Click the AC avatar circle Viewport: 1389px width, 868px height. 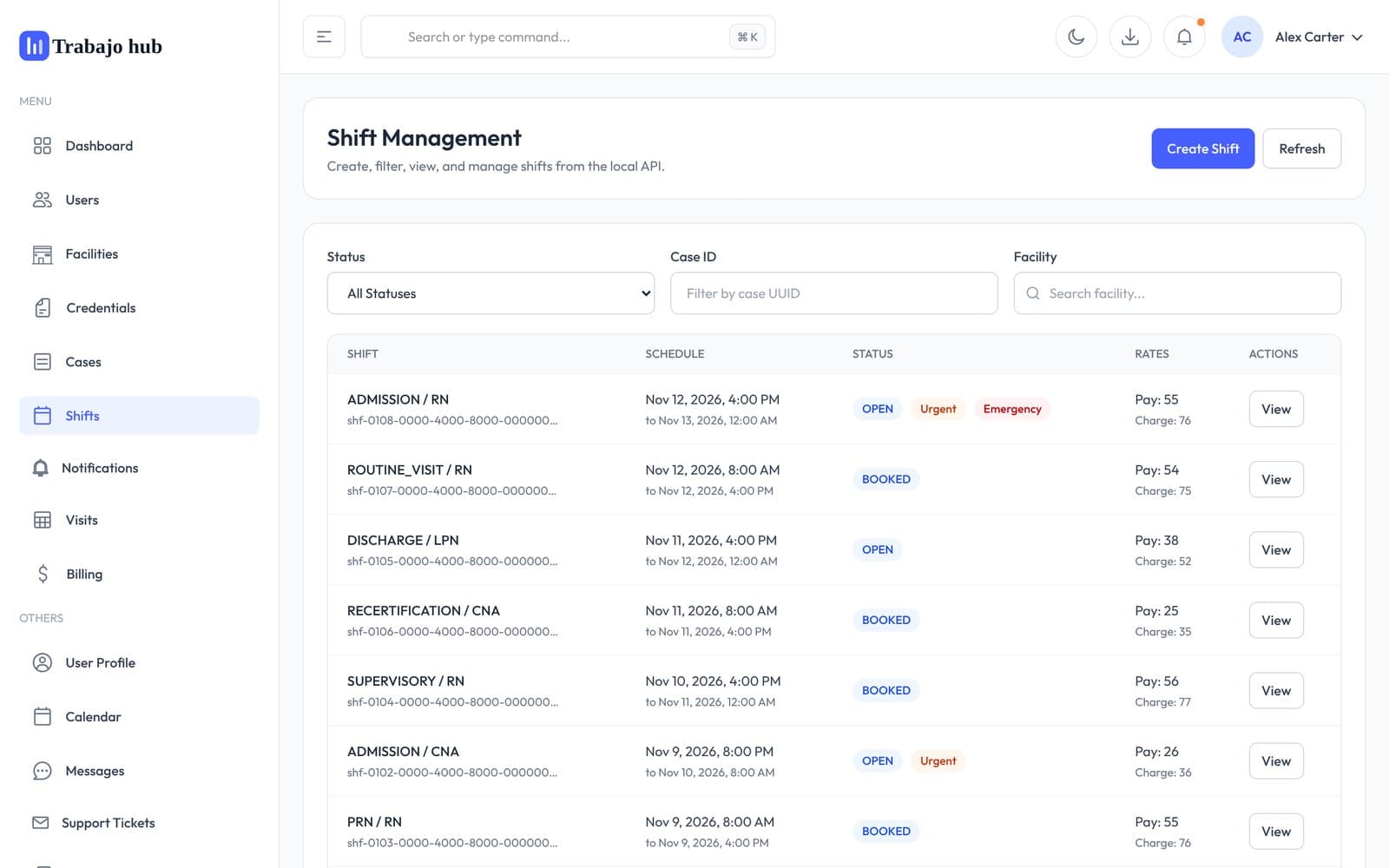point(1242,36)
